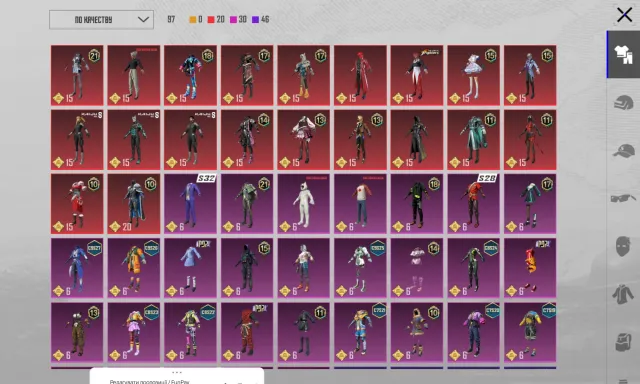Open the outfits (shirt and pants) category

pyautogui.click(x=623, y=54)
